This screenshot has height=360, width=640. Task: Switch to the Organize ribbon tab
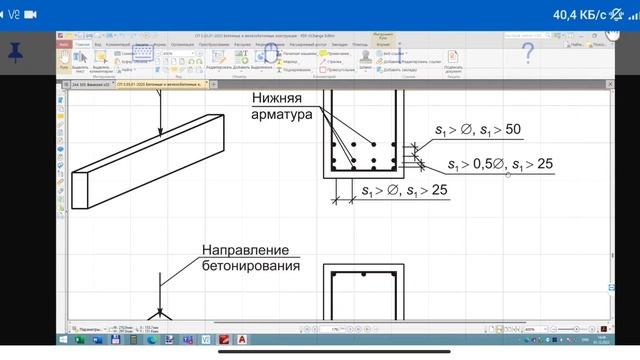182,44
